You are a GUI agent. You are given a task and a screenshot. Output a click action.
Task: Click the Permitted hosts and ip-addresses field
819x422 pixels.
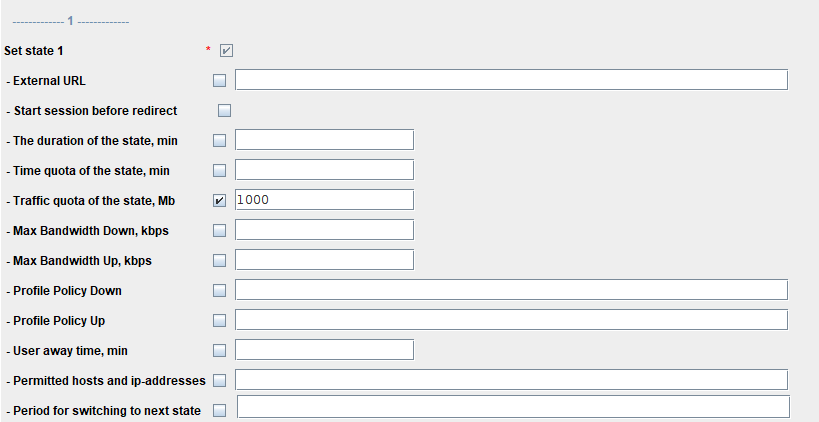[511, 380]
